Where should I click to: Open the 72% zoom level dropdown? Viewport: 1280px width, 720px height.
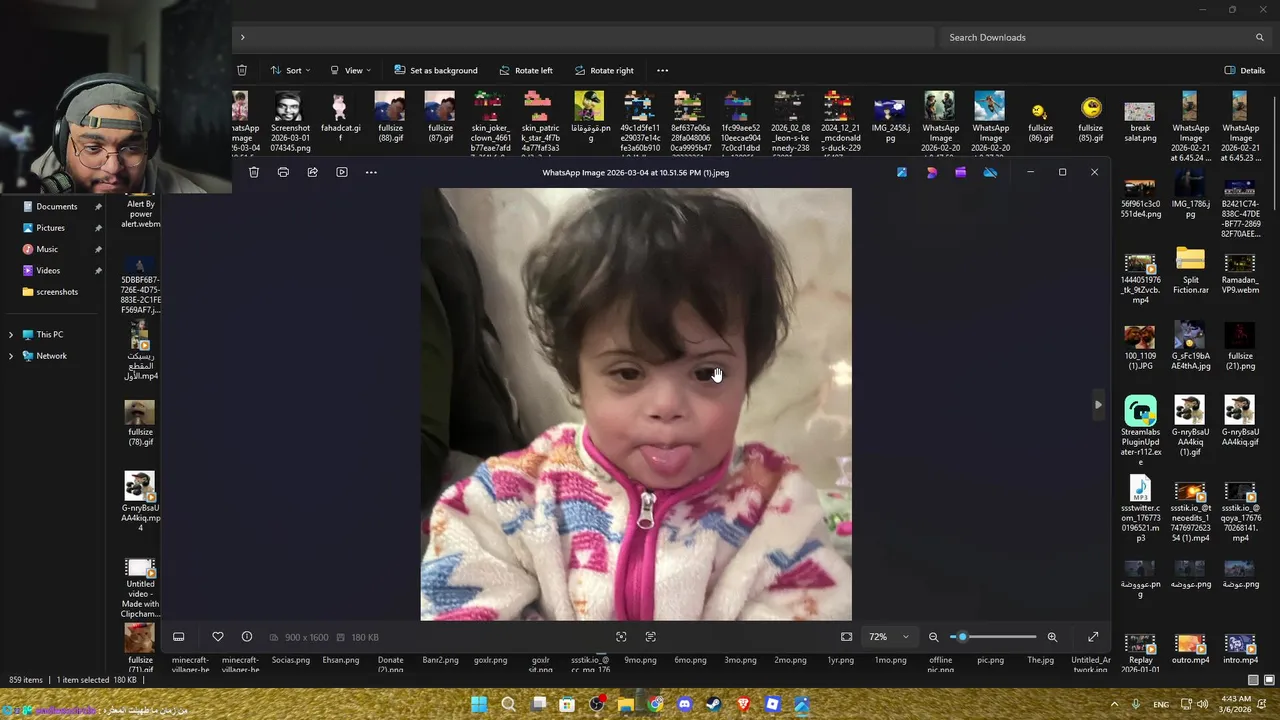889,637
